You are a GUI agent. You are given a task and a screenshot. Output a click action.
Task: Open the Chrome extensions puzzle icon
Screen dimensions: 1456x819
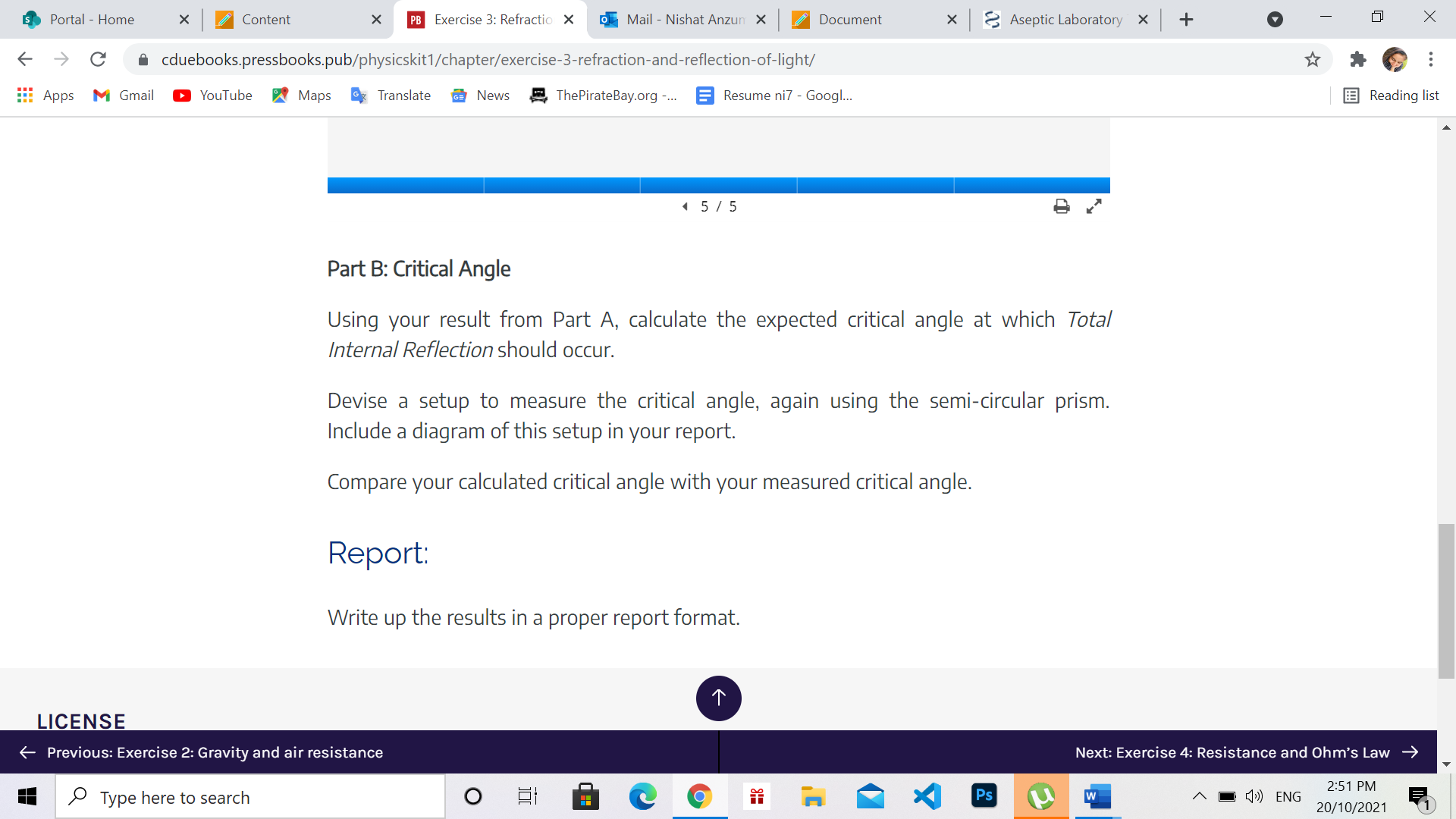click(x=1358, y=59)
